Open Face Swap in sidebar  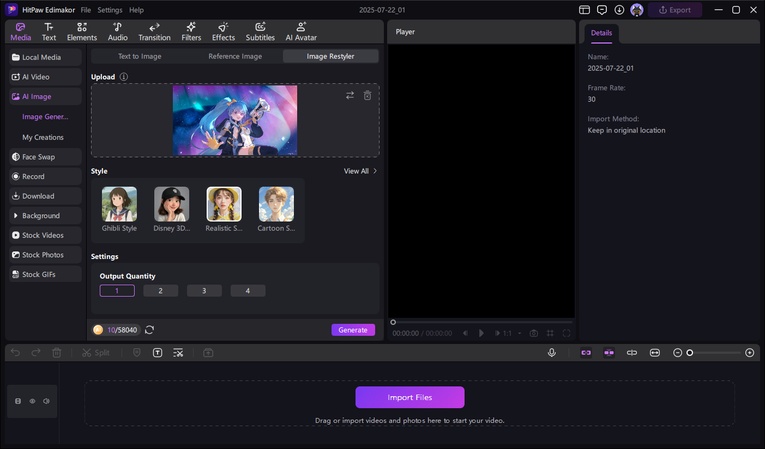coord(45,157)
